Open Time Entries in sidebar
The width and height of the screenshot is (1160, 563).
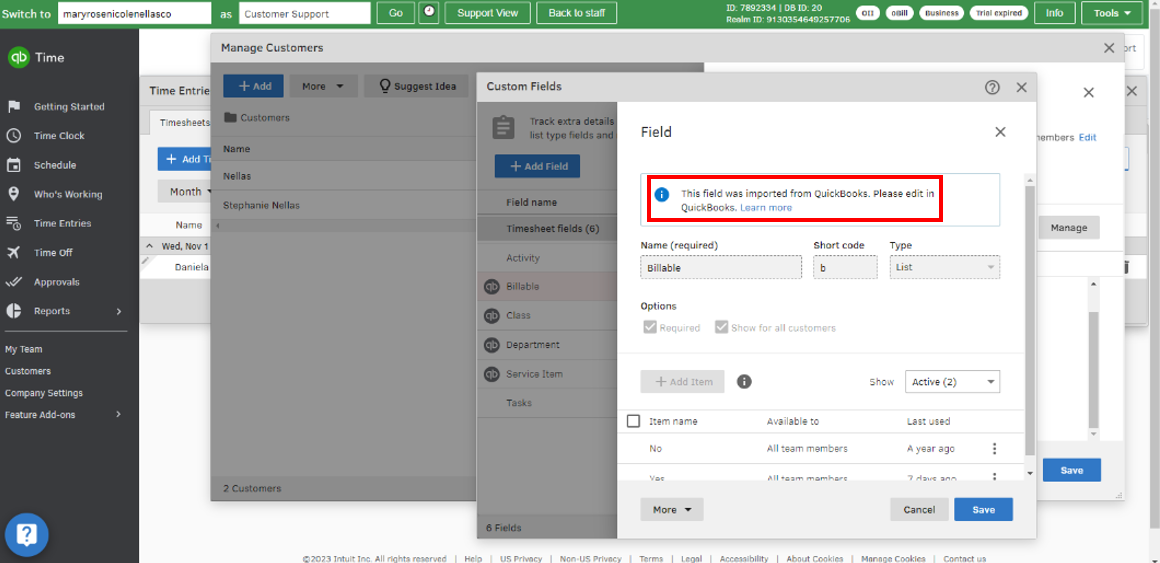61,223
